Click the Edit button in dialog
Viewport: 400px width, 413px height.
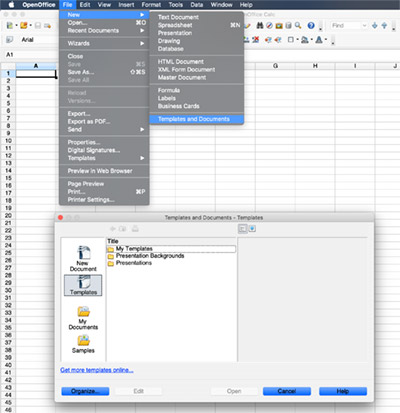click(x=139, y=391)
